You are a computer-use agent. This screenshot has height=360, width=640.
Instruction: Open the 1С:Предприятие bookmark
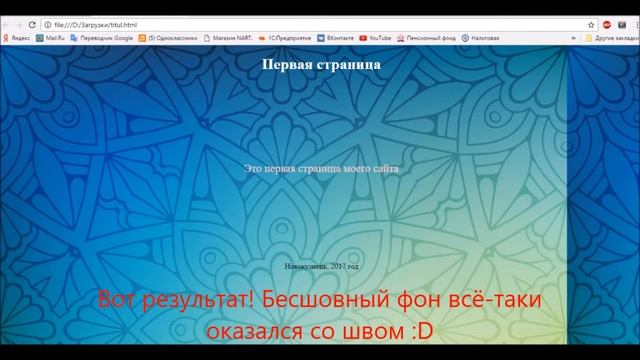[x=285, y=38]
